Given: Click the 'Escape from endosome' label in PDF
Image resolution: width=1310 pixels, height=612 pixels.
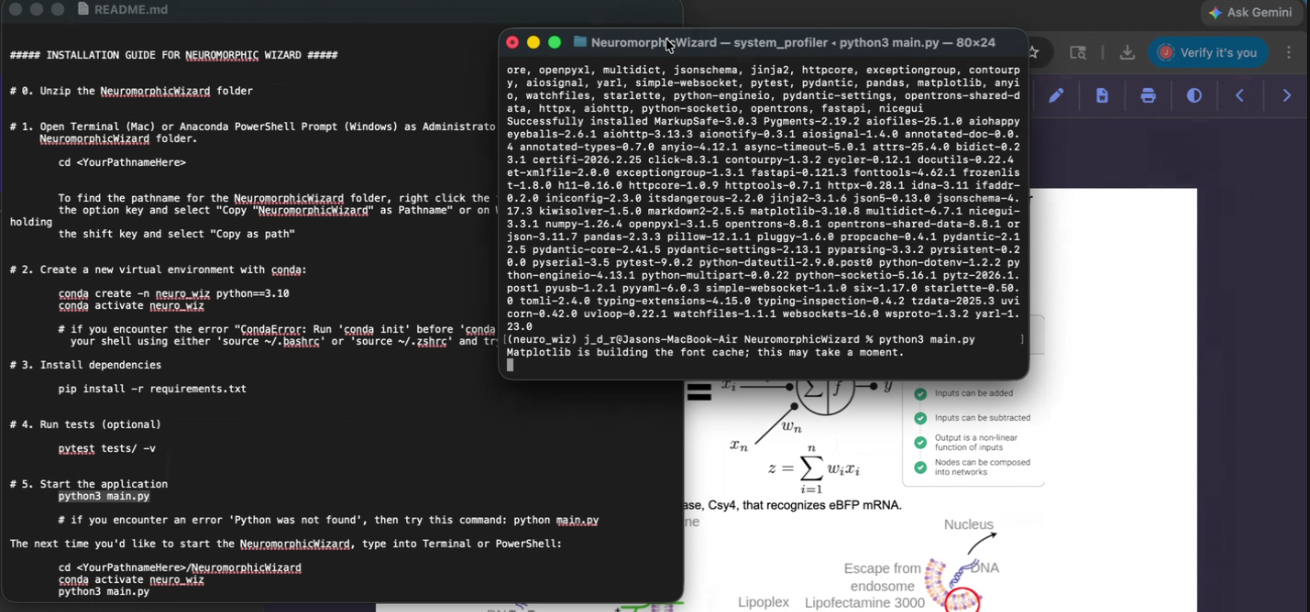Looking at the screenshot, I should (x=882, y=578).
